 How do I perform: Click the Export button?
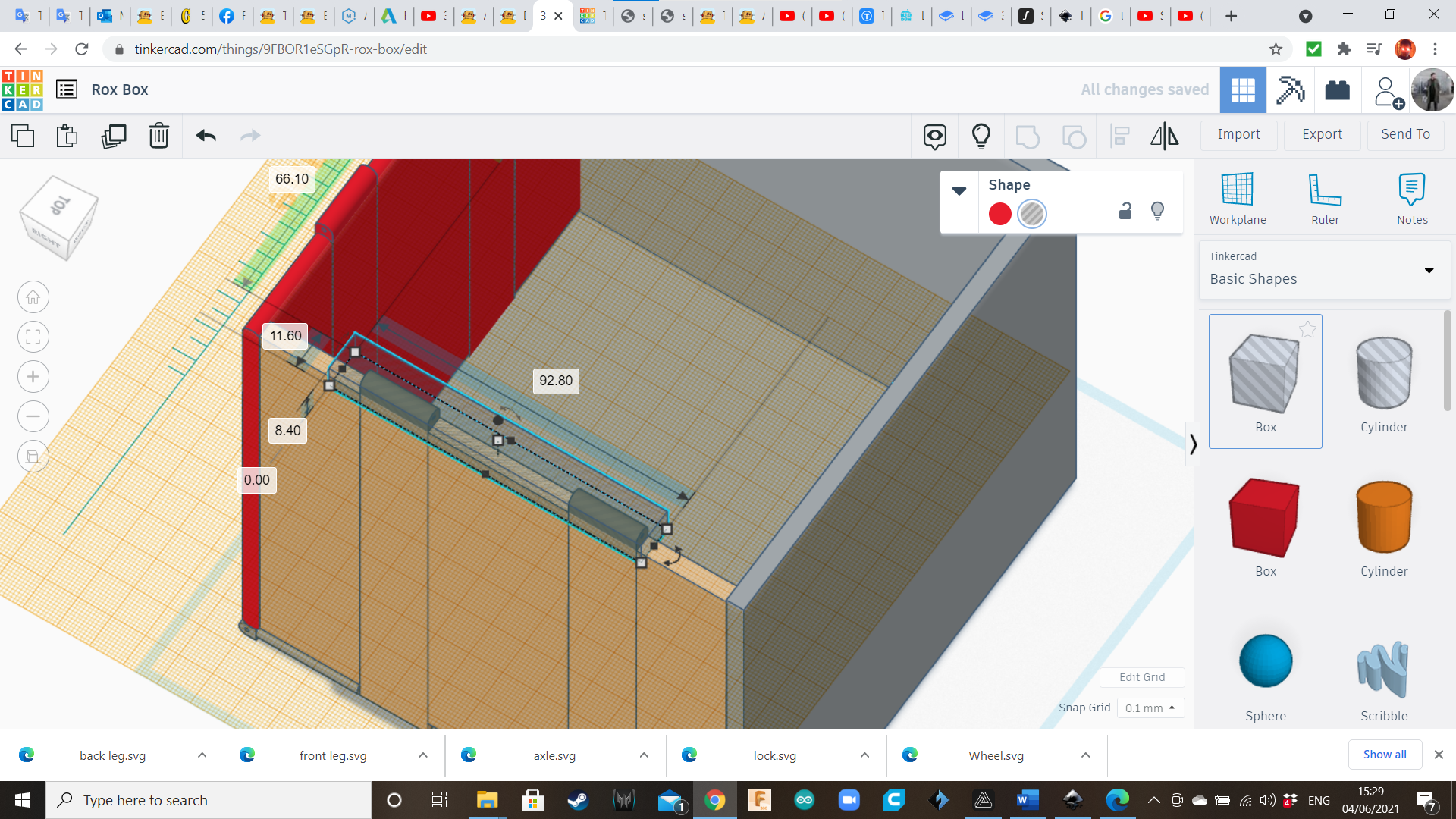(1322, 134)
